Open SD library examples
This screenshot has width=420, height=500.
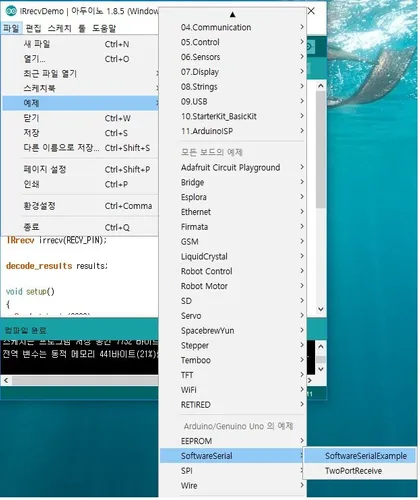233,301
